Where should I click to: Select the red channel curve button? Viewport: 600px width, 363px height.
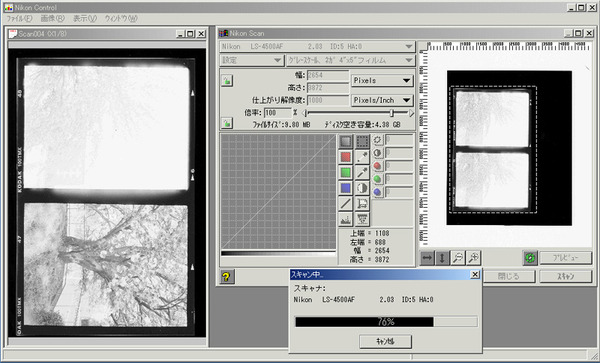tap(346, 157)
